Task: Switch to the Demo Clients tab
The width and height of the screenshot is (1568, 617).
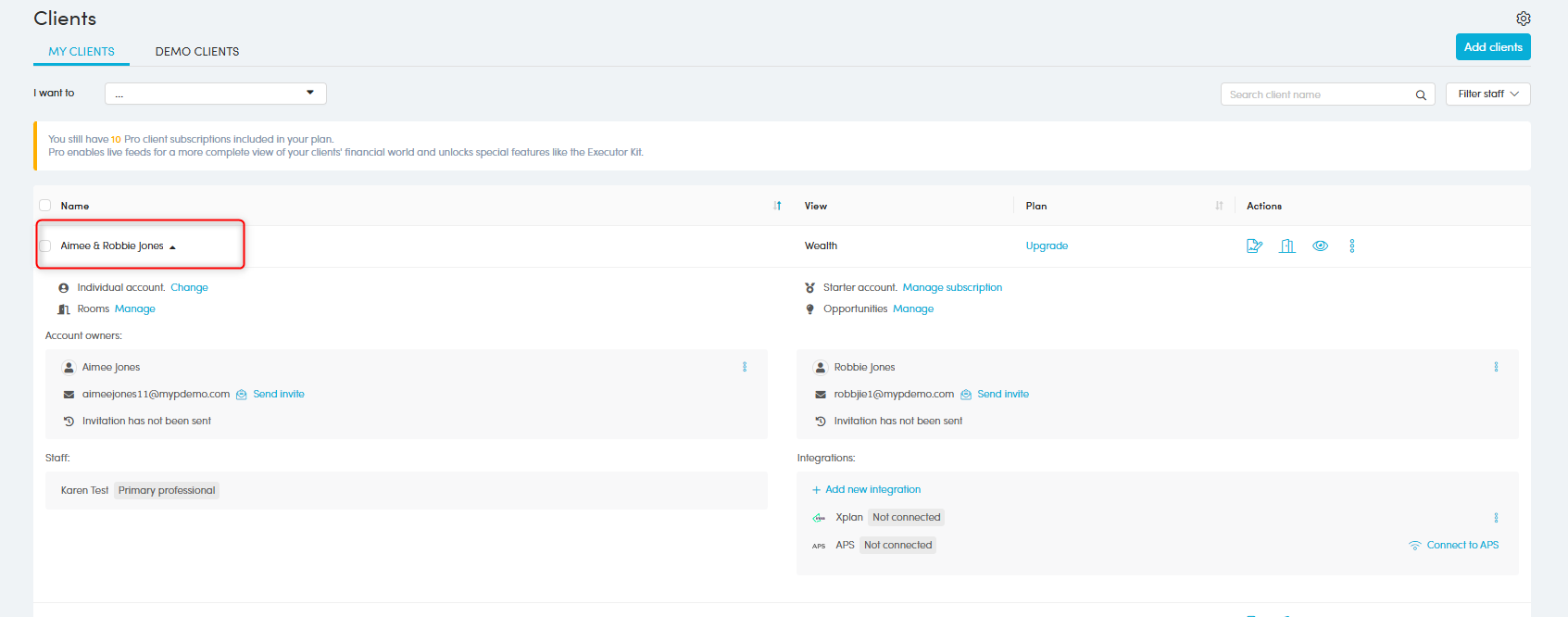Action: [197, 52]
